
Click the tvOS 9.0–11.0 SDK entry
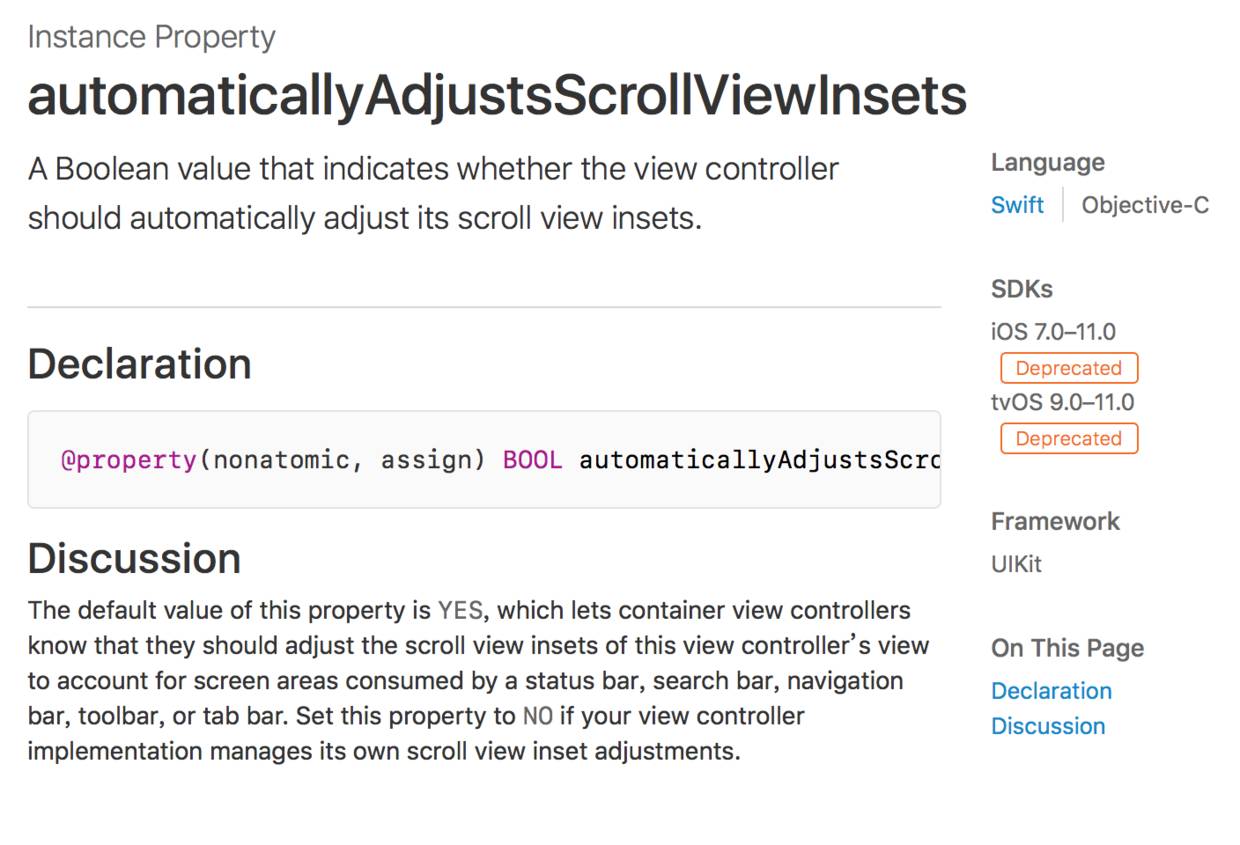coord(1062,402)
